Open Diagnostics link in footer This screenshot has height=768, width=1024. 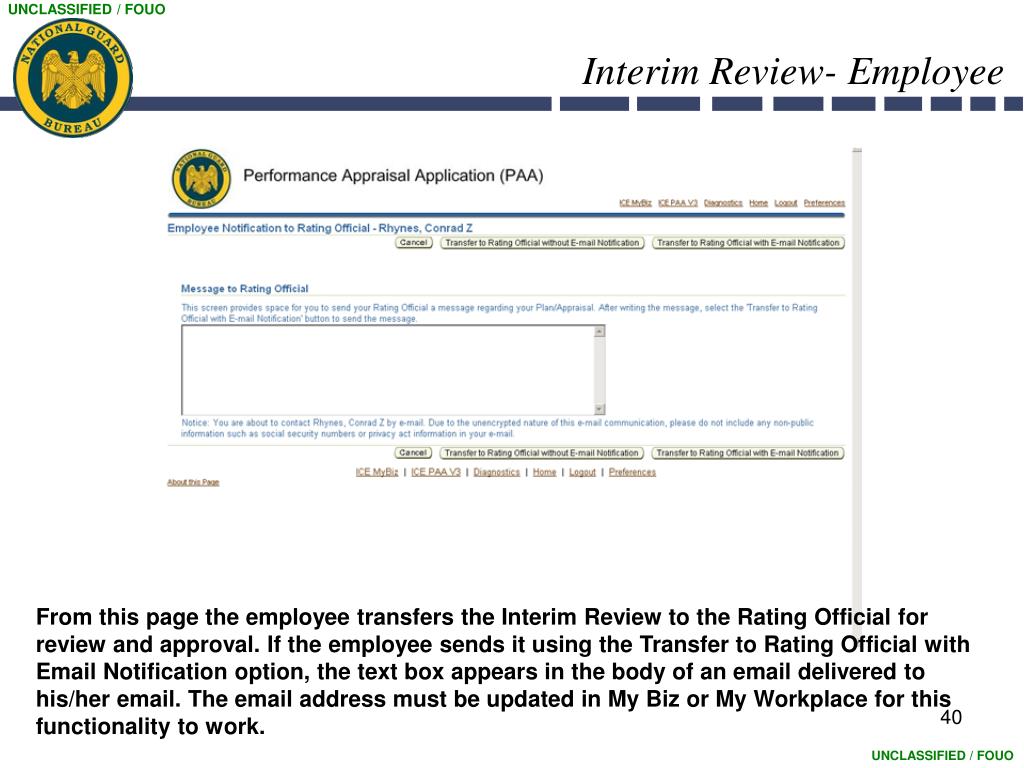496,472
